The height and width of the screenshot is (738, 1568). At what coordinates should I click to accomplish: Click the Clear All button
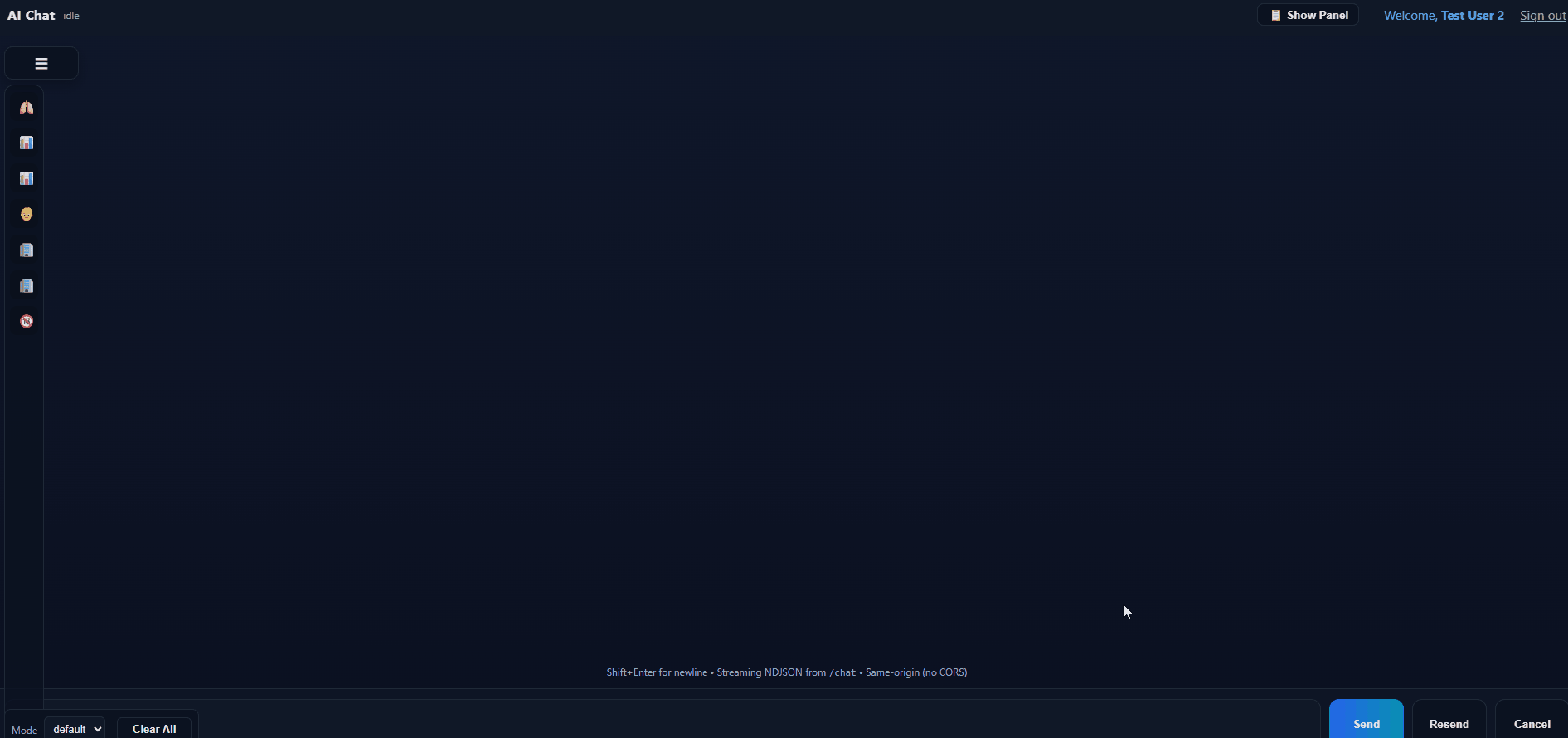click(154, 728)
